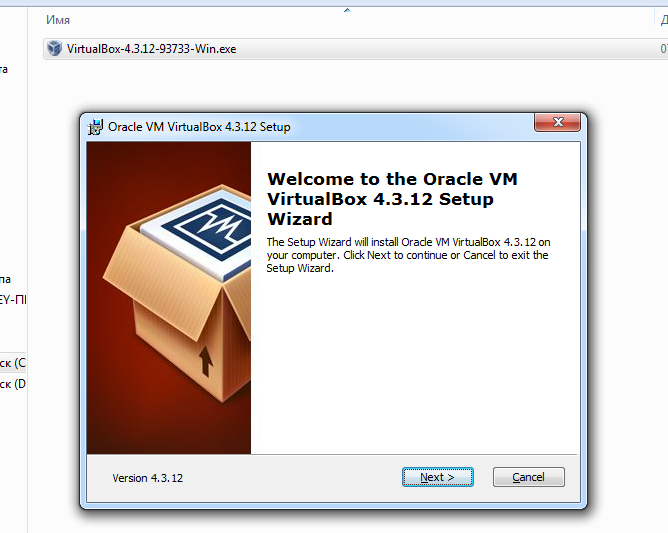Open the EY-П computer item in sidebar
Viewport: 668px width, 533px height.
[x=13, y=300]
